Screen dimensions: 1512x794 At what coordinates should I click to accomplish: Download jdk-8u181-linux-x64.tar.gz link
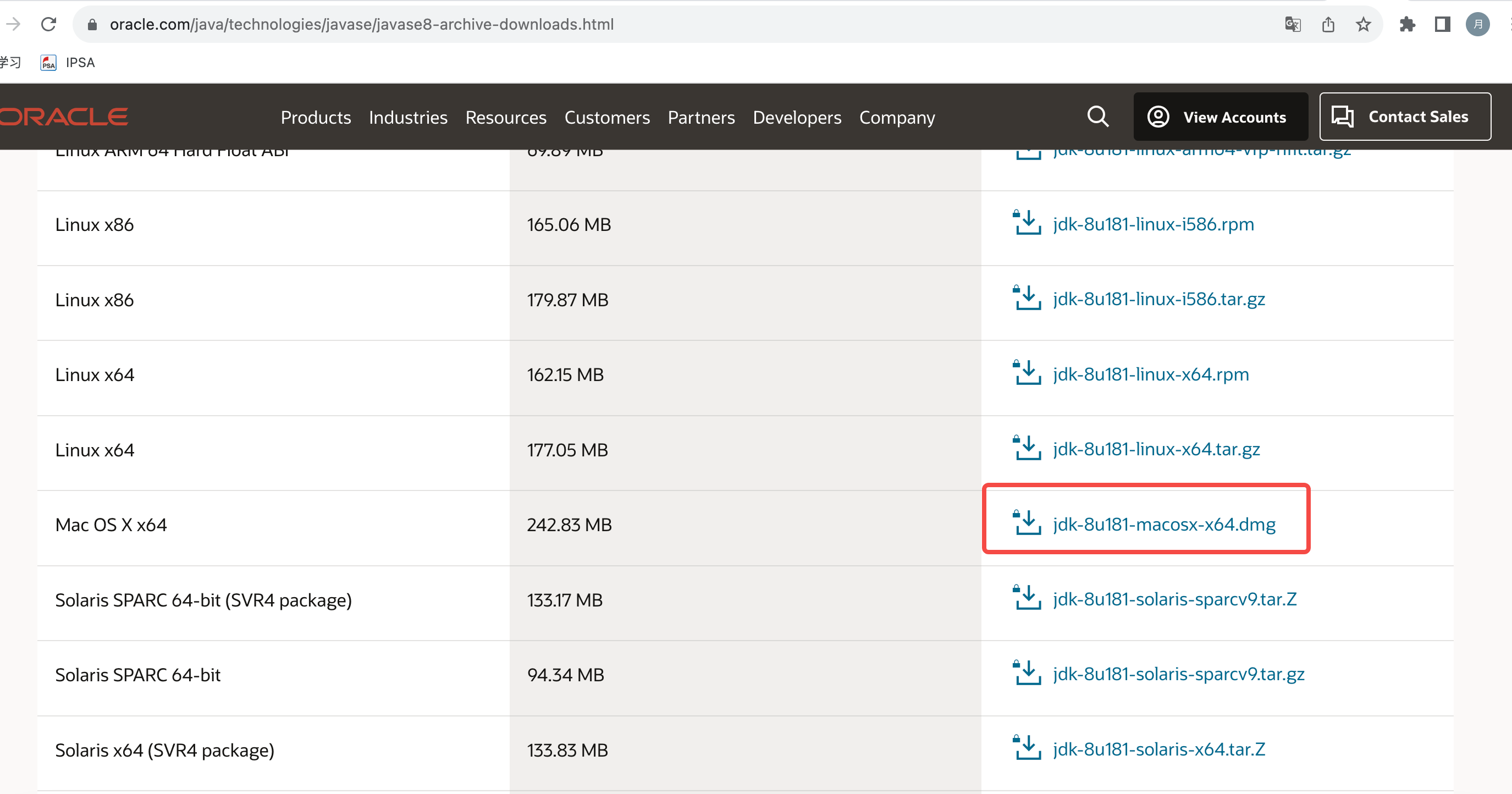click(x=1156, y=449)
